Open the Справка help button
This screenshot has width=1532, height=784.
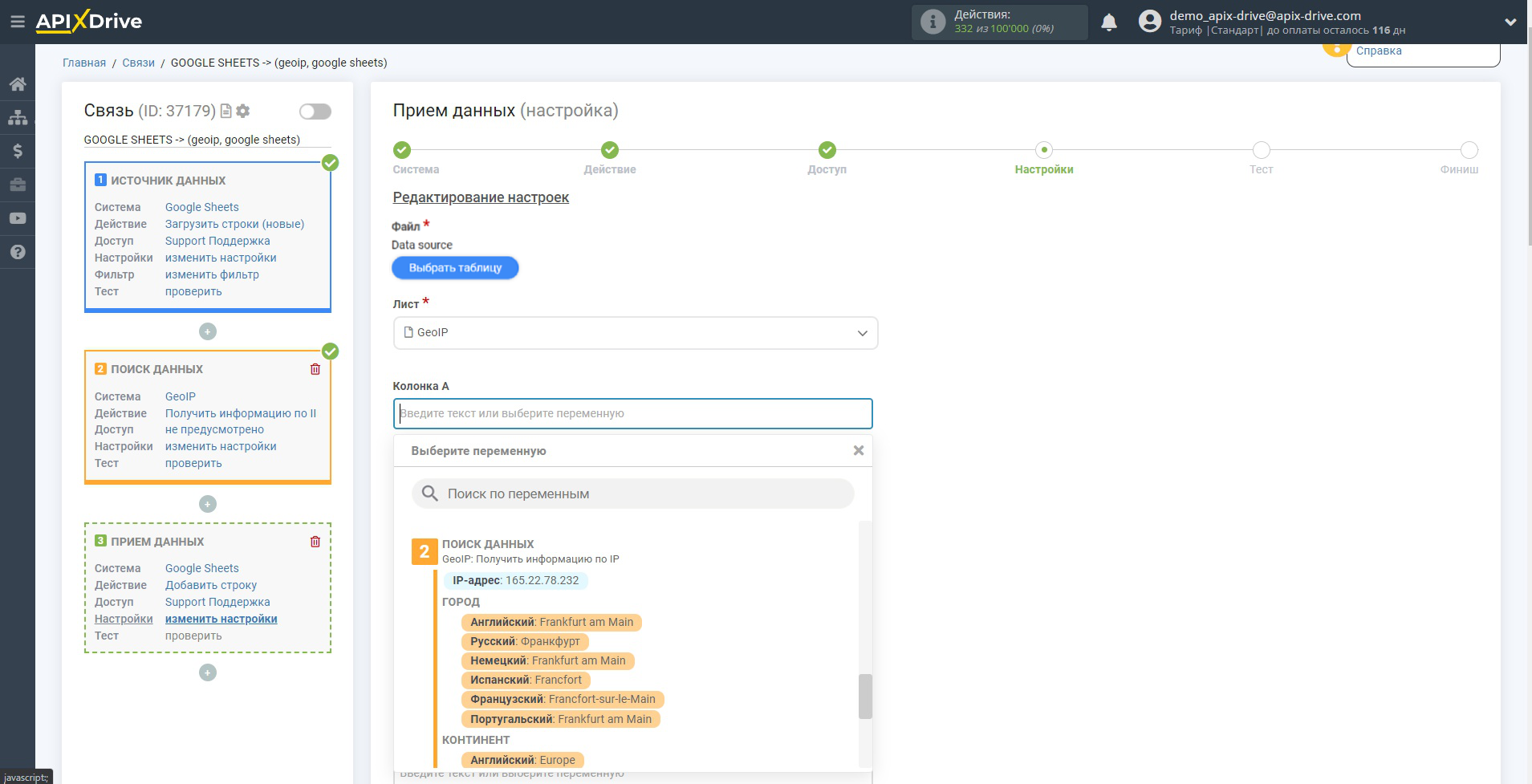pyautogui.click(x=1379, y=51)
